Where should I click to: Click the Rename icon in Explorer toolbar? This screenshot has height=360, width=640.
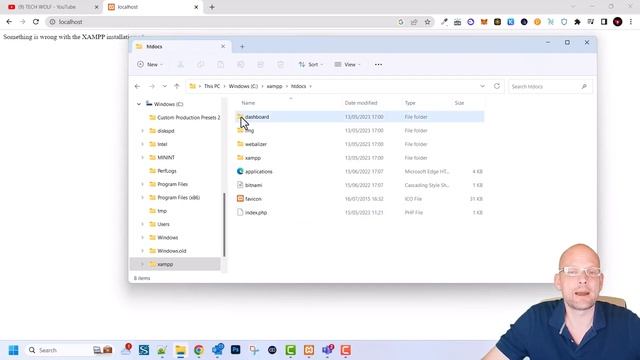pos(240,64)
